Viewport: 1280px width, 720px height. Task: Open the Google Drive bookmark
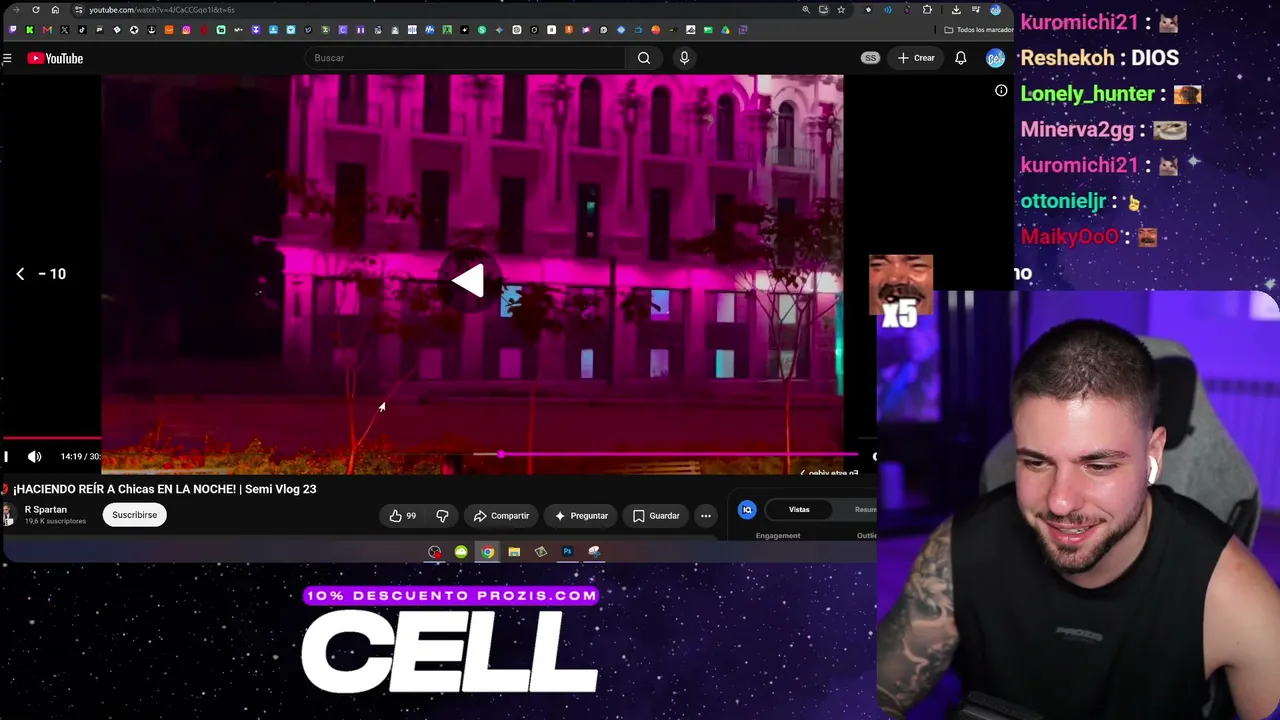click(x=725, y=30)
